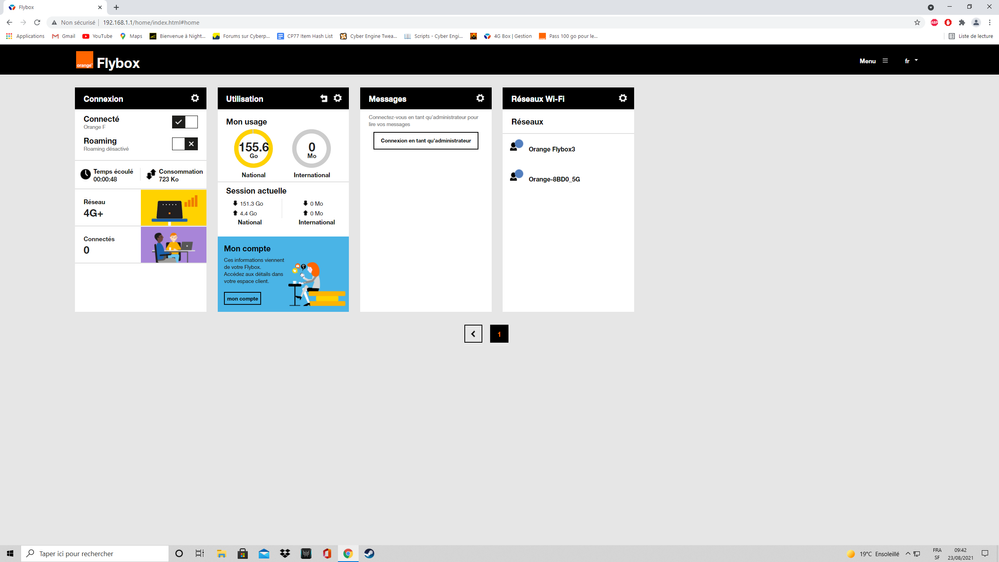Click the International usage gauge 0 Mo

tap(312, 149)
